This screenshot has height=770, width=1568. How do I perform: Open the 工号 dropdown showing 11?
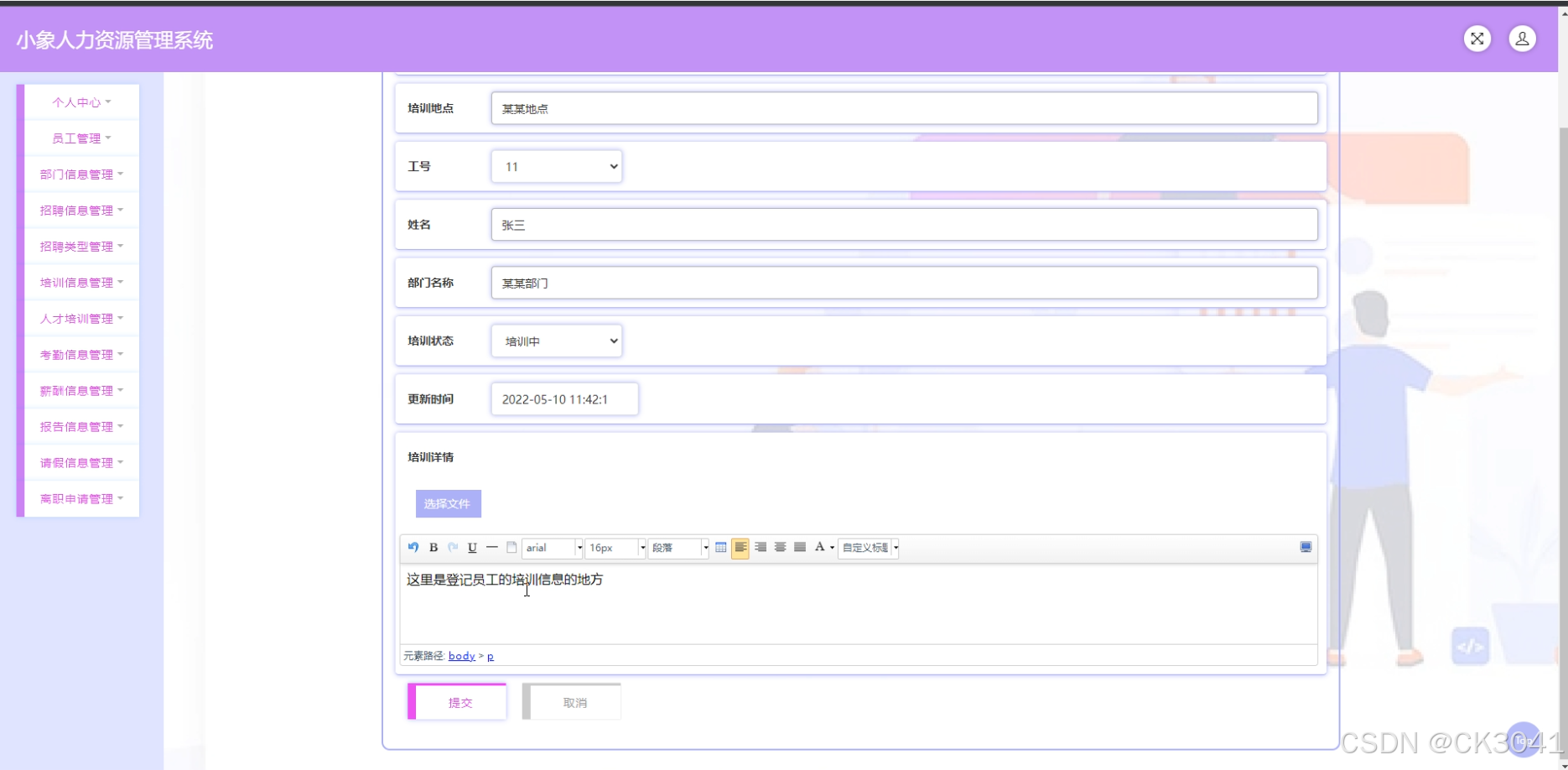[x=557, y=166]
